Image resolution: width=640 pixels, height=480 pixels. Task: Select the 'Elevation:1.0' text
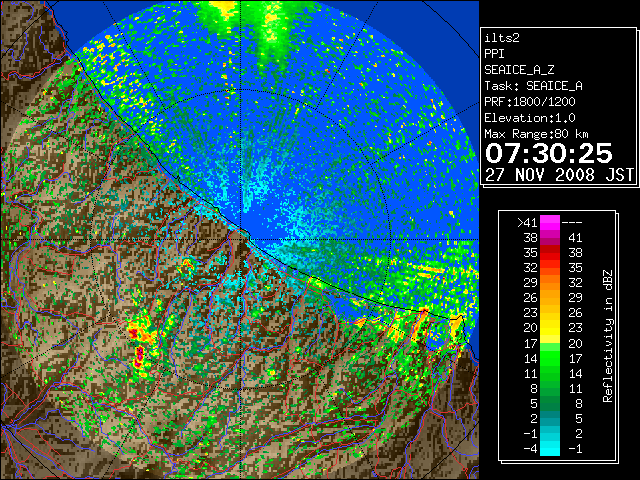tap(529, 118)
